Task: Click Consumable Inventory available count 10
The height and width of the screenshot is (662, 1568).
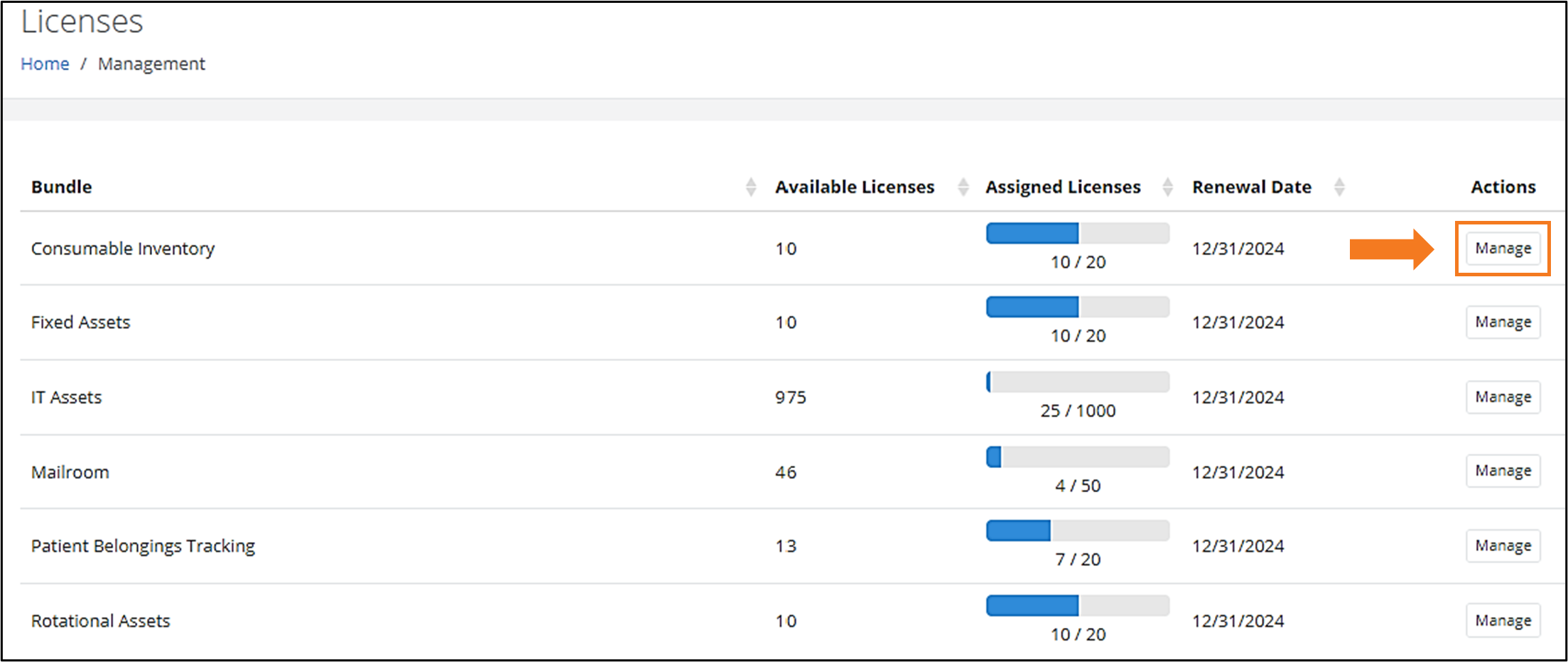Action: [786, 249]
